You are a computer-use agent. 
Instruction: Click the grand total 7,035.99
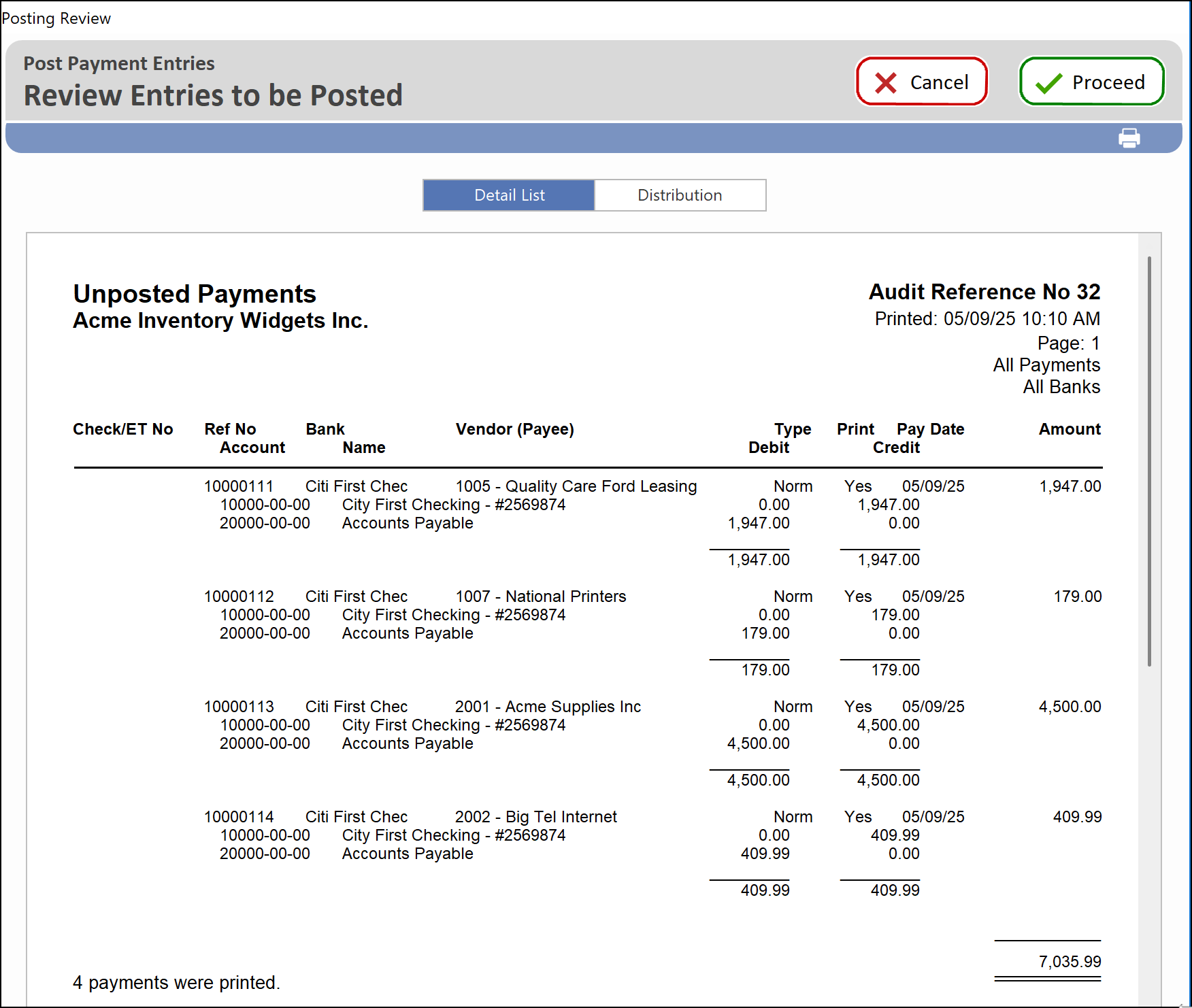tap(1070, 962)
